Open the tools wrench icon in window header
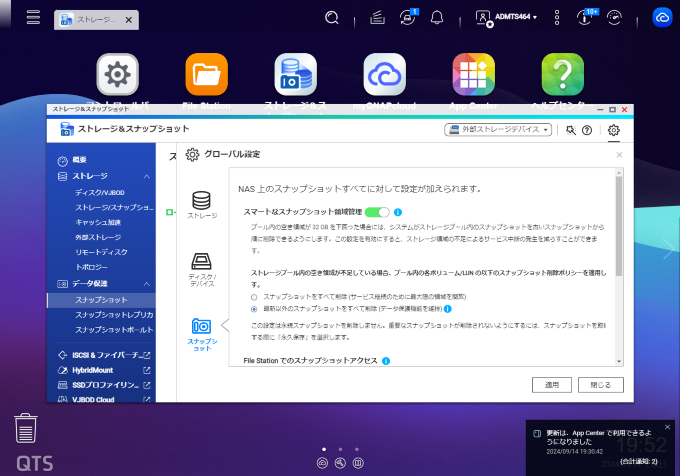Viewport: 680px width, 476px height. pyautogui.click(x=571, y=130)
